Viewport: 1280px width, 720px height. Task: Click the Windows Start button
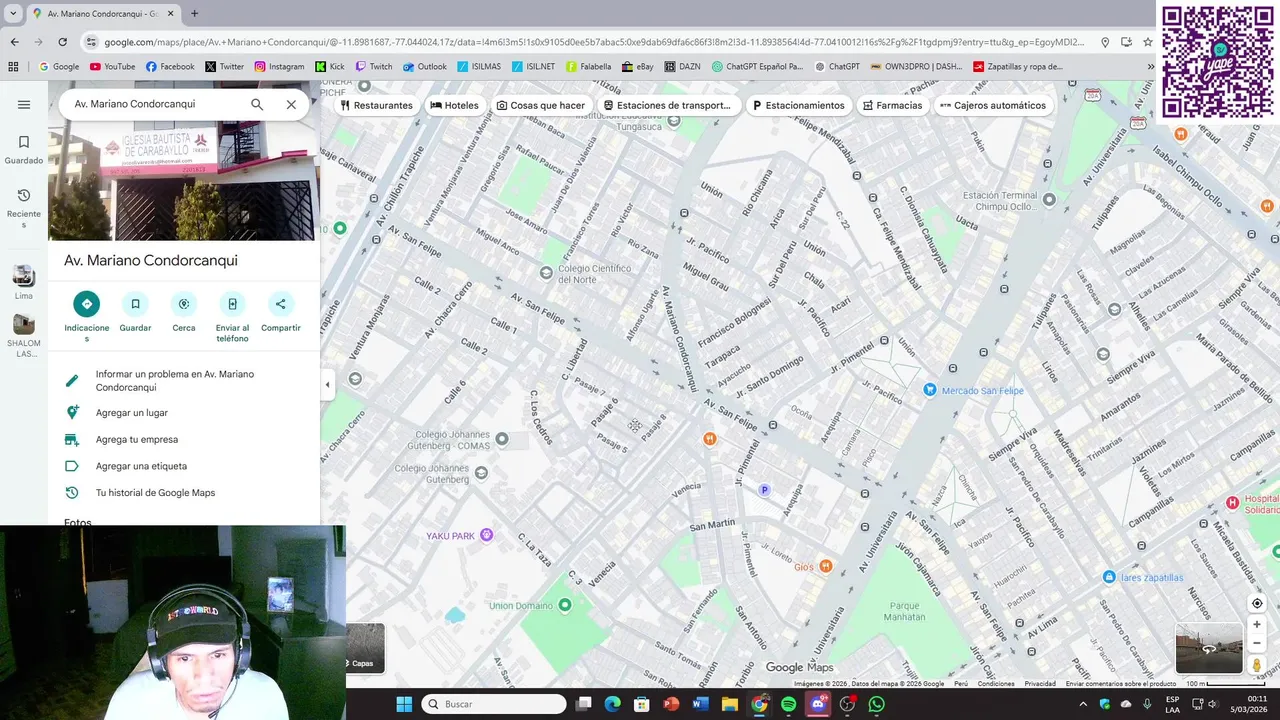point(404,704)
